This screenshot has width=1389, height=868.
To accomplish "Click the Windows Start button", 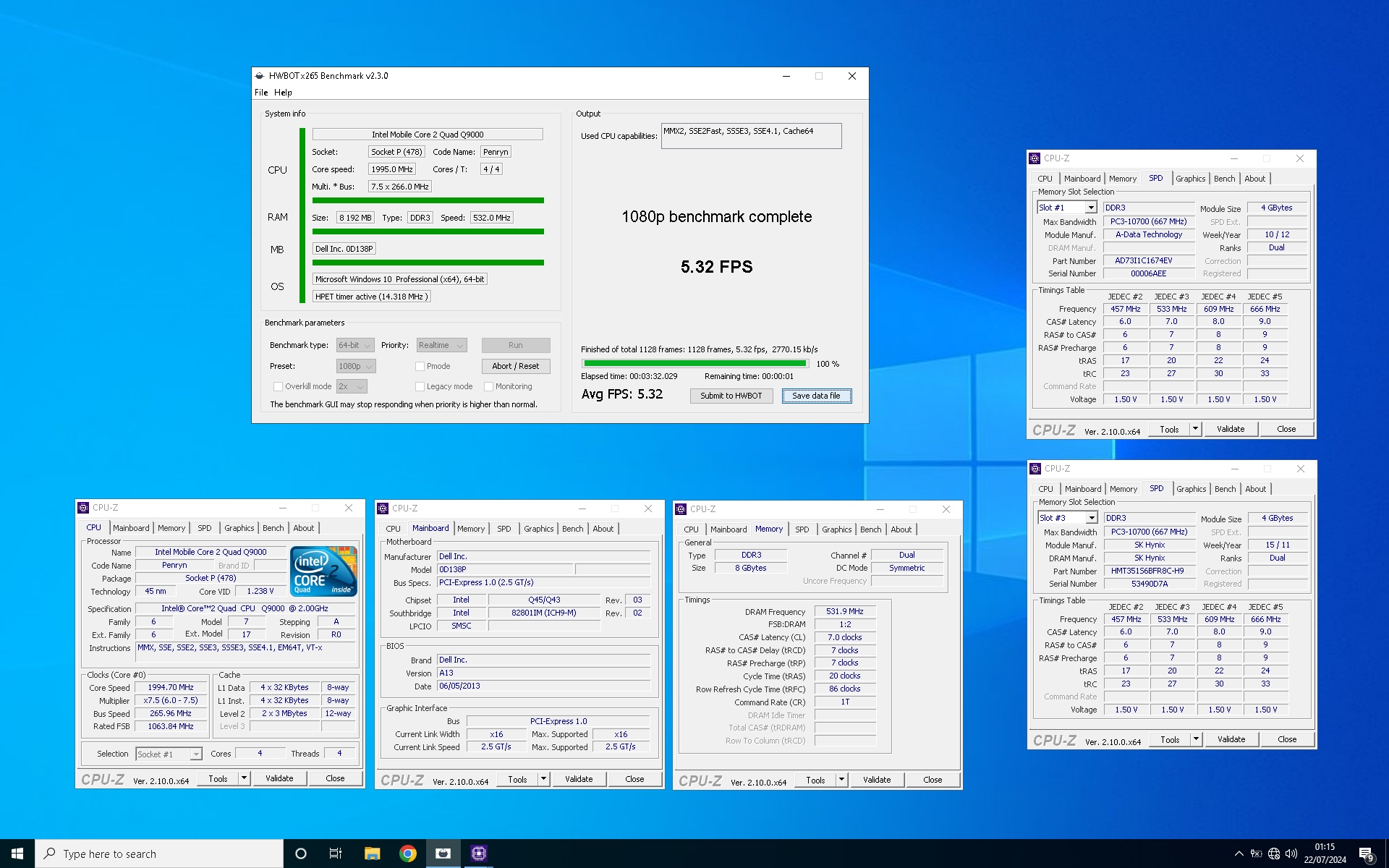I will coord(17,854).
